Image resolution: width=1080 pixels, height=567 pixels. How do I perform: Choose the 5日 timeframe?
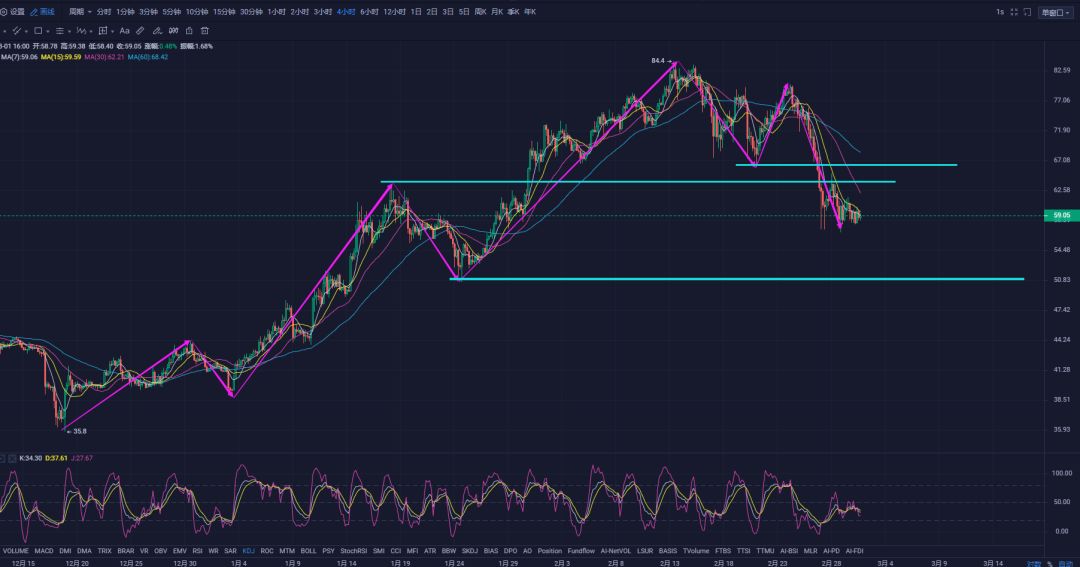point(464,12)
